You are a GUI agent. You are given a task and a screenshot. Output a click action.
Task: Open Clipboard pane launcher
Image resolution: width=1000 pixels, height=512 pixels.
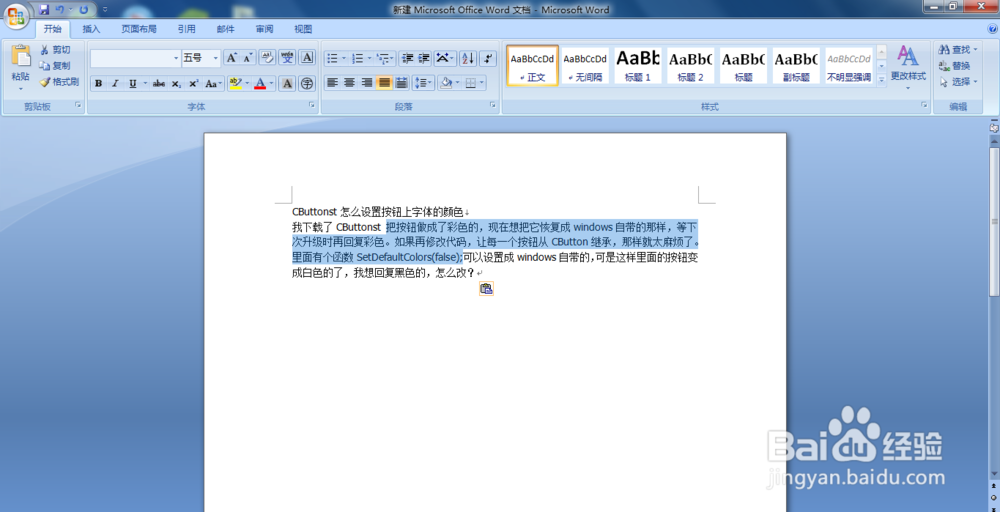78,105
